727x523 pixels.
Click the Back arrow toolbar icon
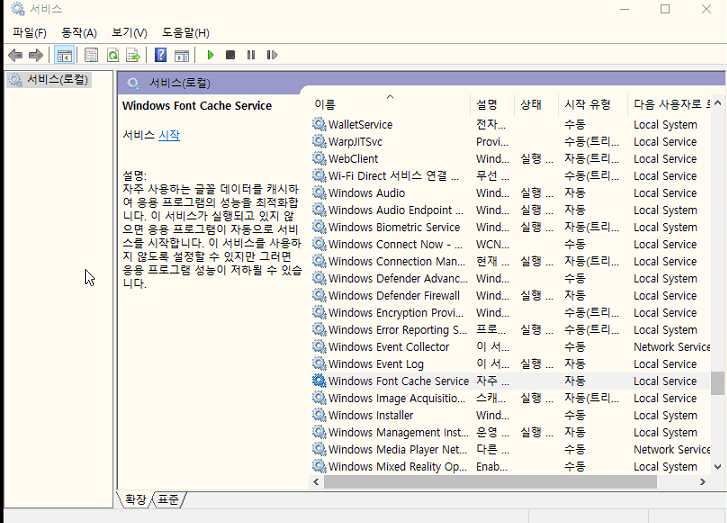tap(15, 55)
